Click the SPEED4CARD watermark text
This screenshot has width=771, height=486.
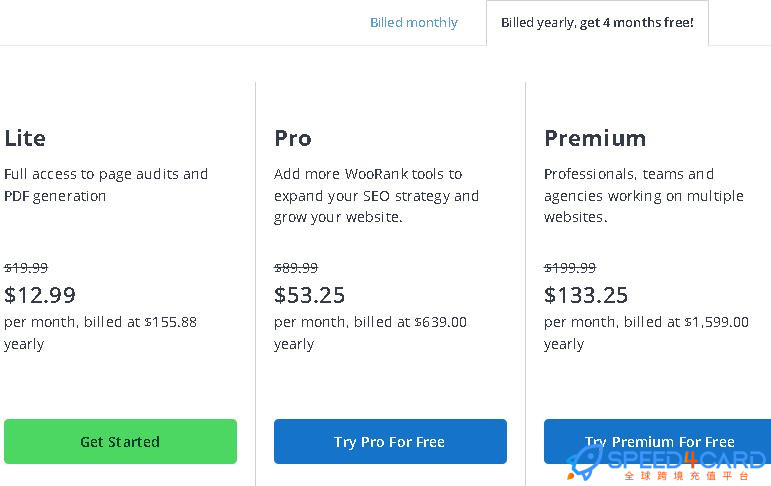coord(686,461)
